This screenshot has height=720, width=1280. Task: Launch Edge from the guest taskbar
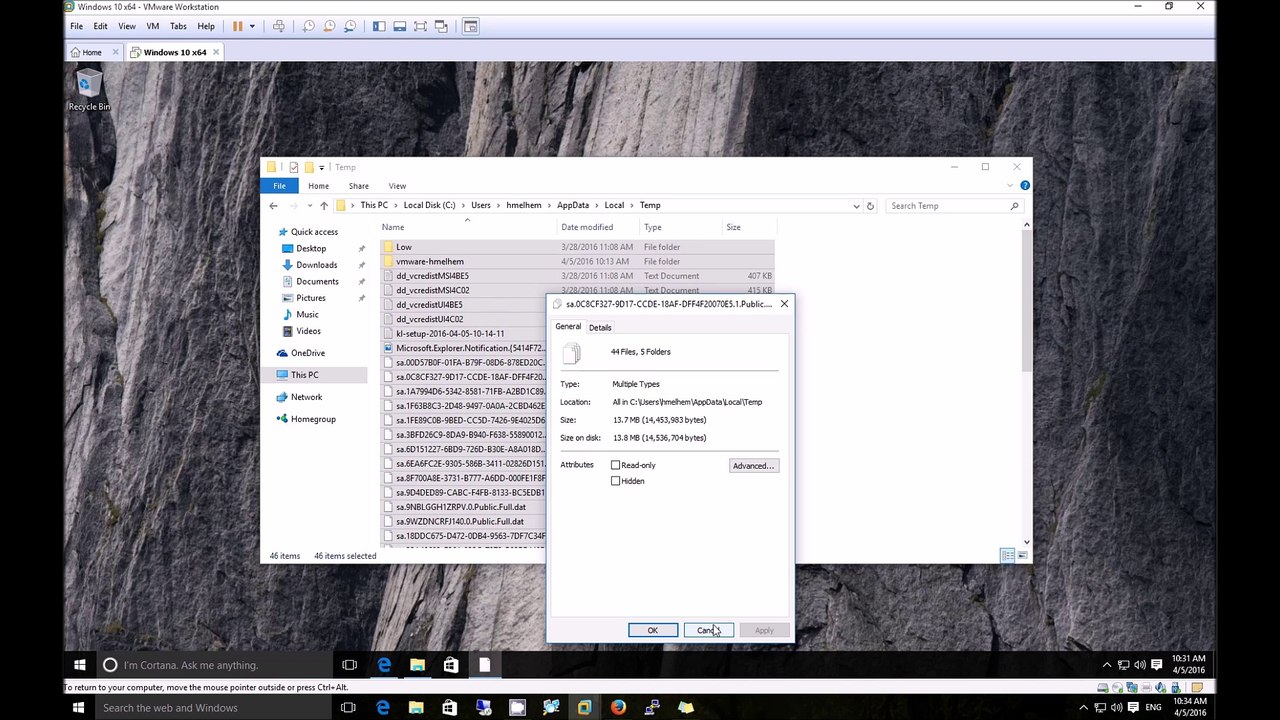point(384,665)
